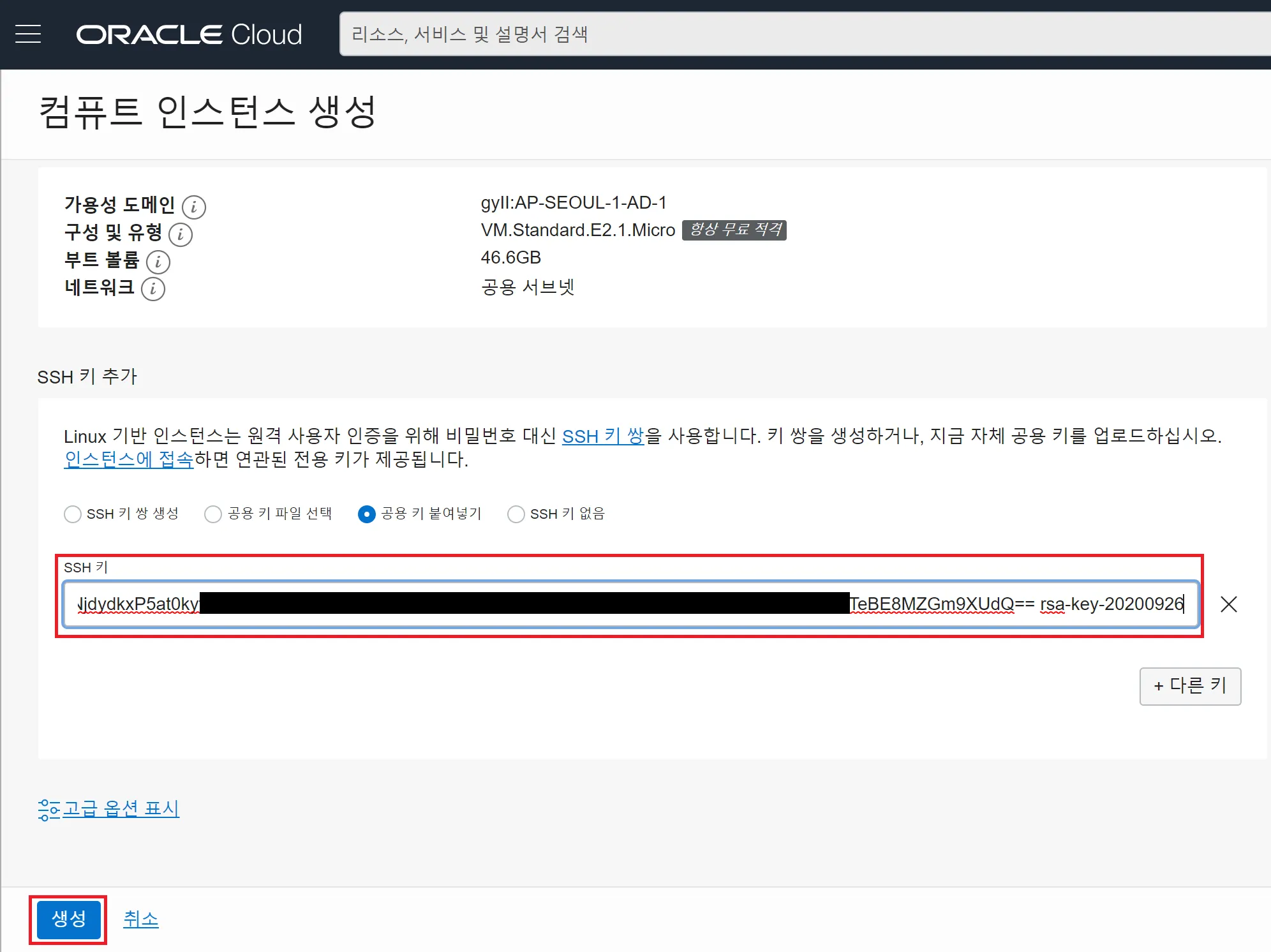The width and height of the screenshot is (1271, 952).
Task: Open the 인스턴스에 접속 link
Action: point(128,459)
